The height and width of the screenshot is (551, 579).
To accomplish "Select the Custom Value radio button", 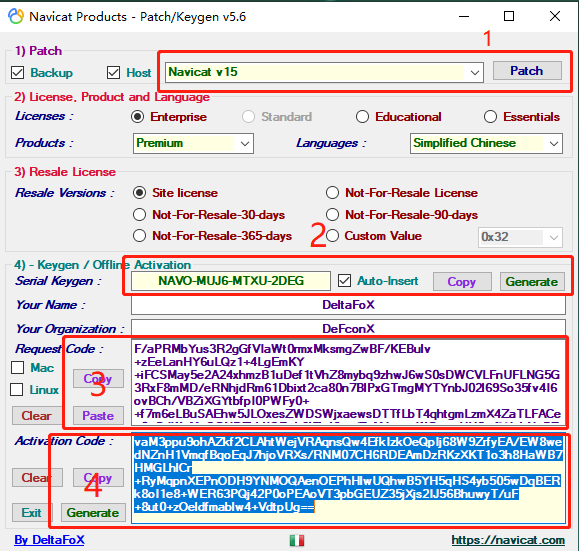I will (x=332, y=236).
